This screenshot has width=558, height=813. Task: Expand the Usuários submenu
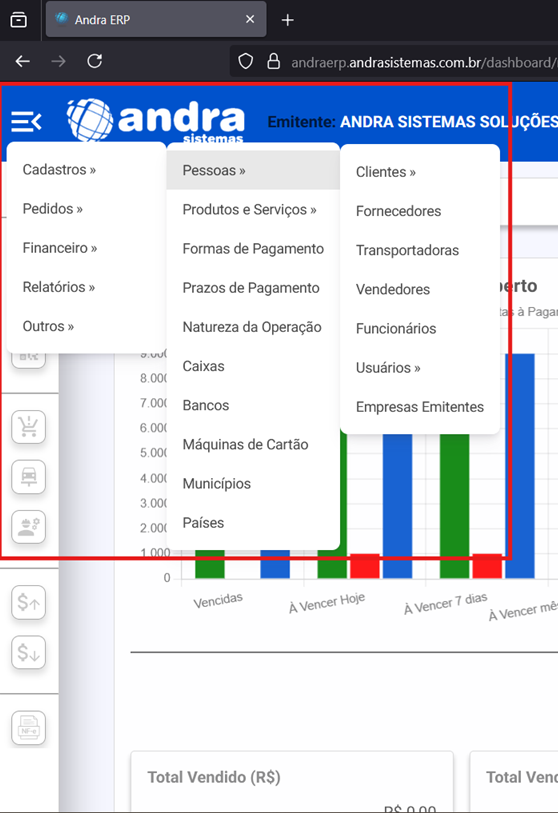pos(420,368)
